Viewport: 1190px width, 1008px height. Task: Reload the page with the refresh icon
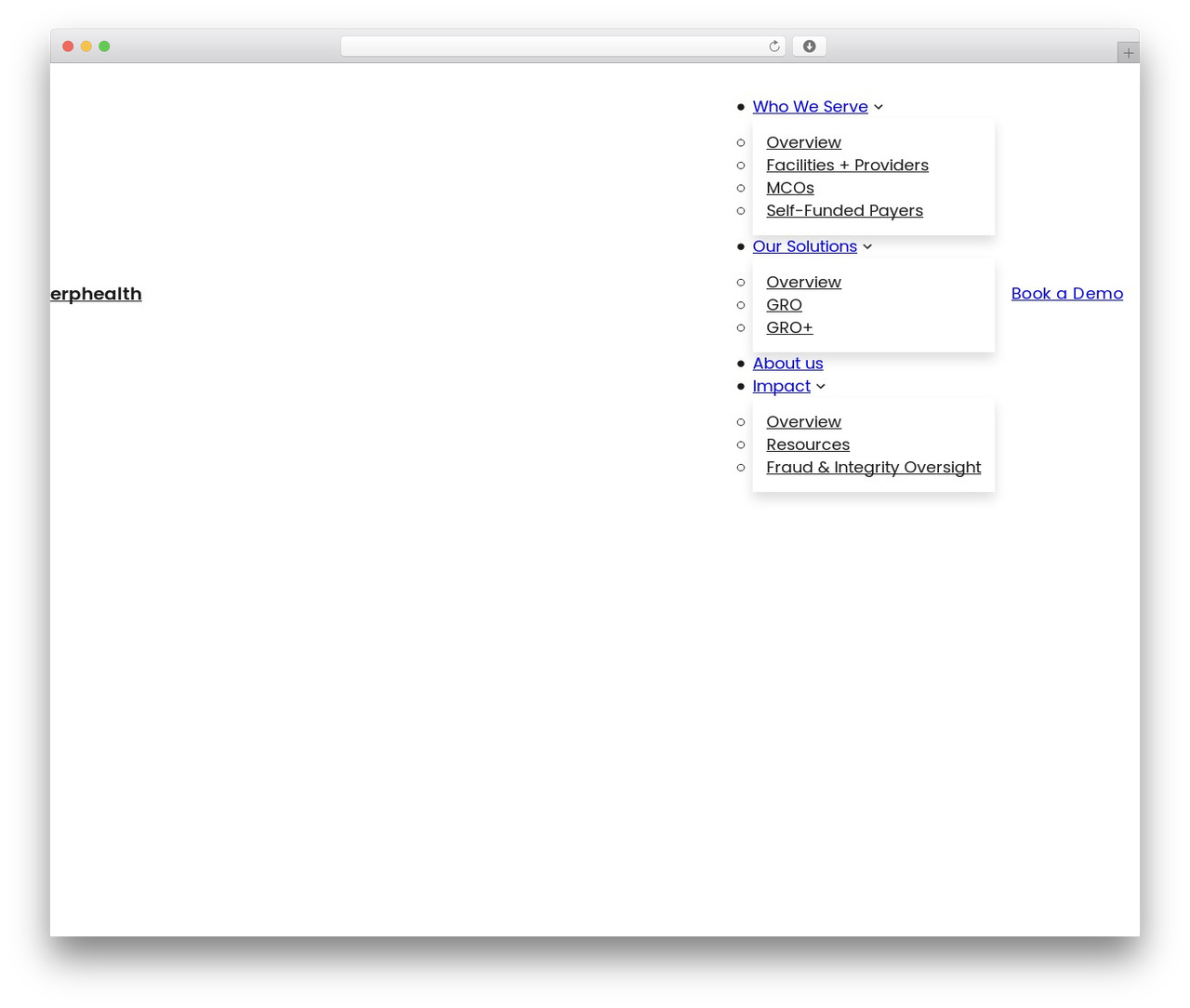pos(773,46)
